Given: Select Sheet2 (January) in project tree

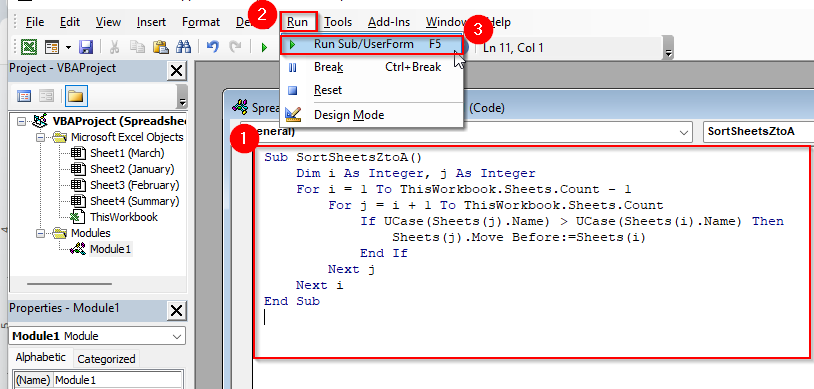Looking at the screenshot, I should pos(132,169).
